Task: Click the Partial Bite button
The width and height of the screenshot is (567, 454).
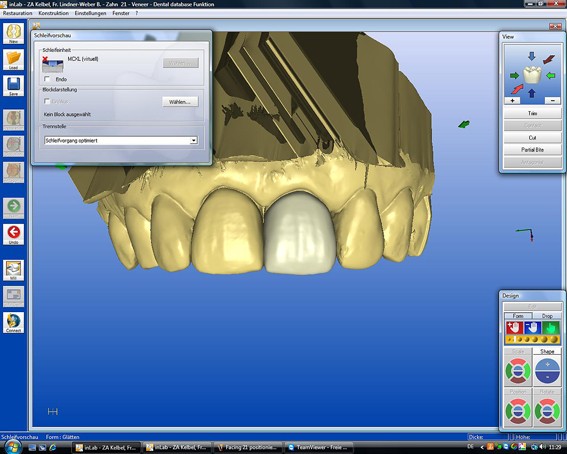Action: coord(532,150)
